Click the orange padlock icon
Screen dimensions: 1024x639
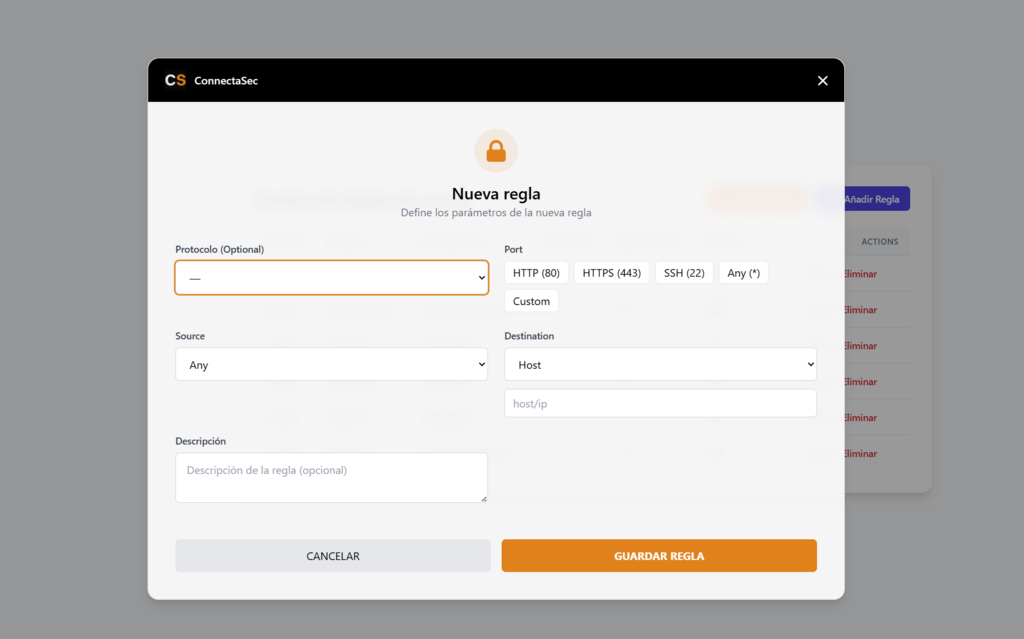click(496, 151)
